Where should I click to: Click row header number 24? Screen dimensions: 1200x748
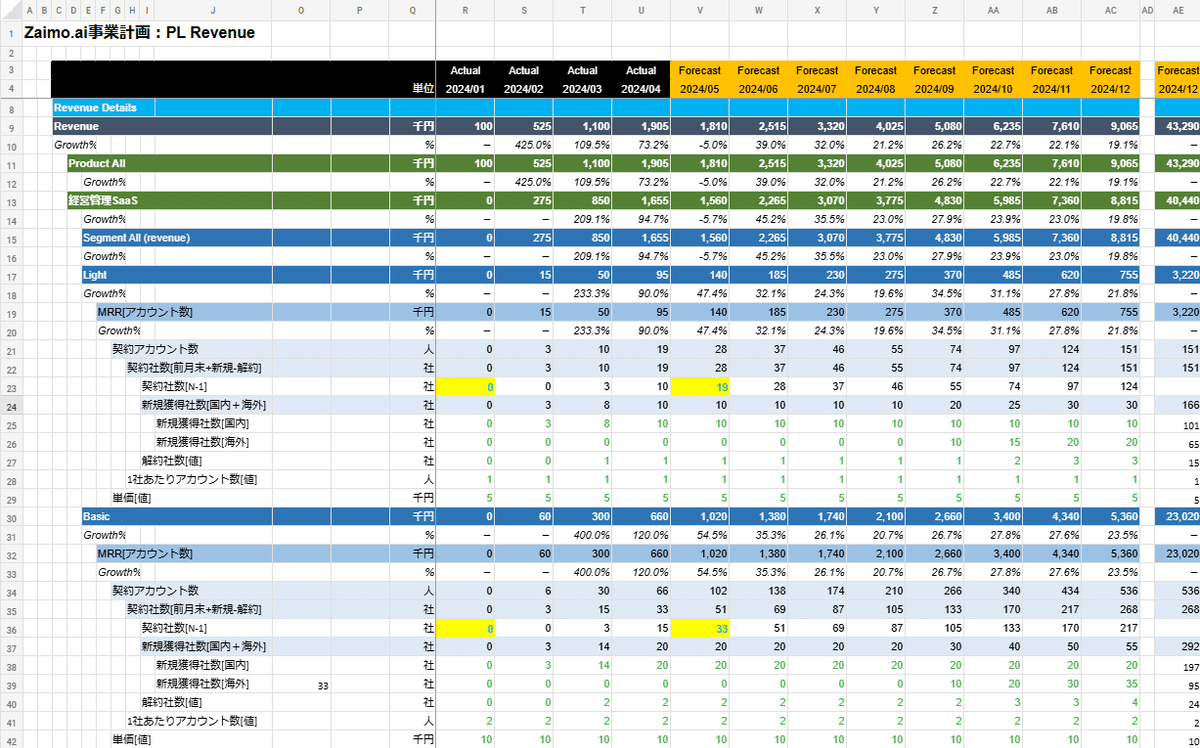11,405
